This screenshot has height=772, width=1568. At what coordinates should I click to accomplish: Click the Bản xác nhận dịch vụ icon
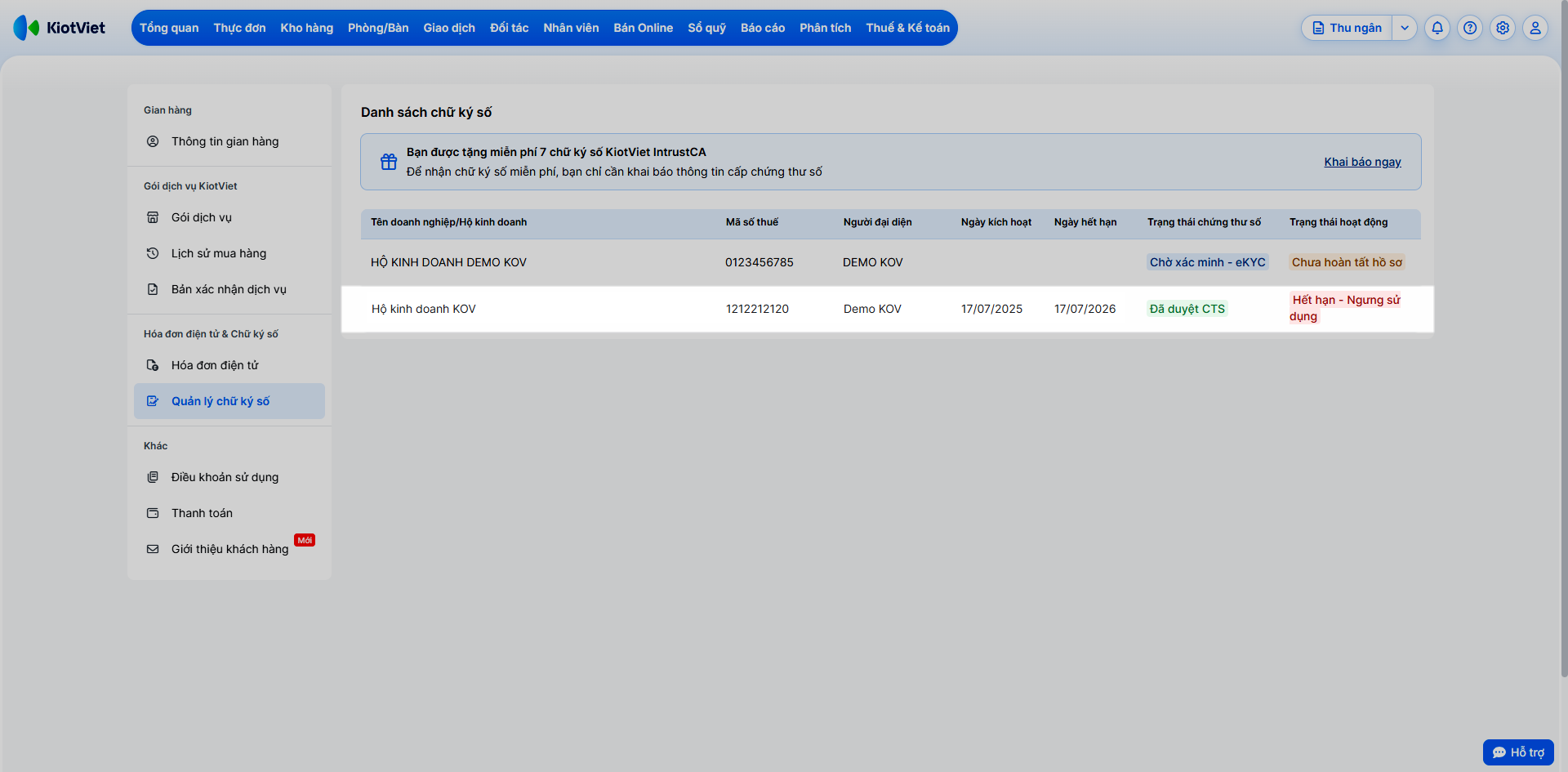153,289
